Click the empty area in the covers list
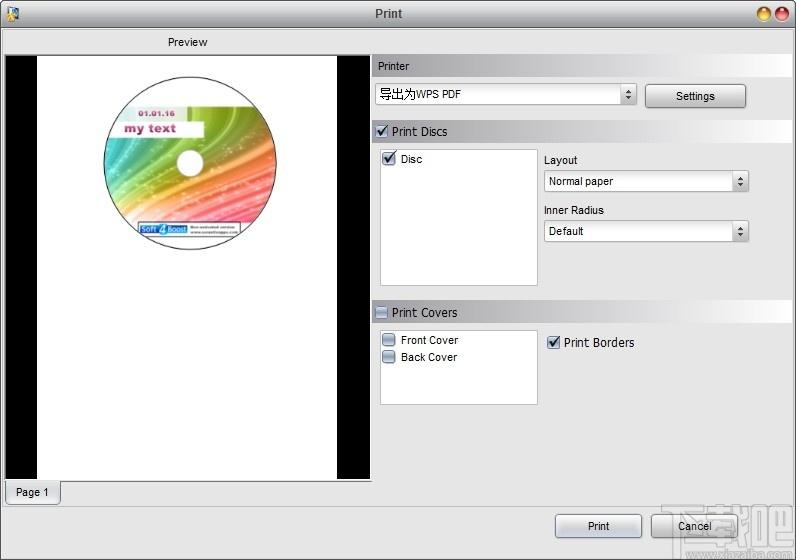Screen dimensions: 796x560 [458, 384]
